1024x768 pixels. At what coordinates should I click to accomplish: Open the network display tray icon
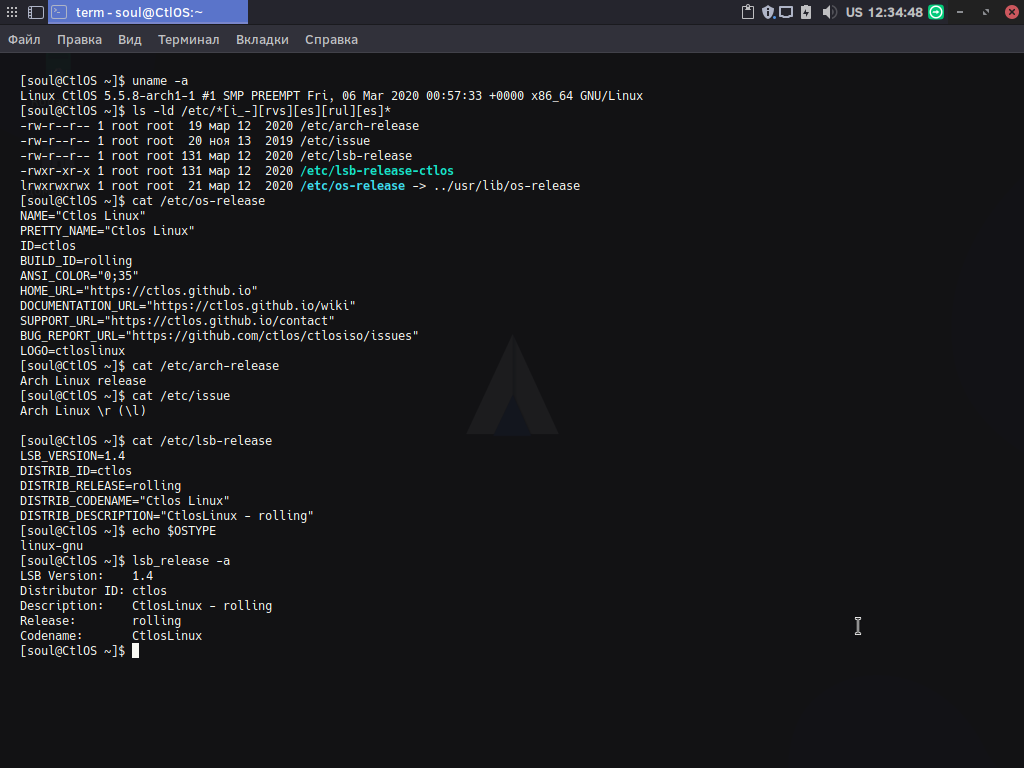click(x=786, y=12)
